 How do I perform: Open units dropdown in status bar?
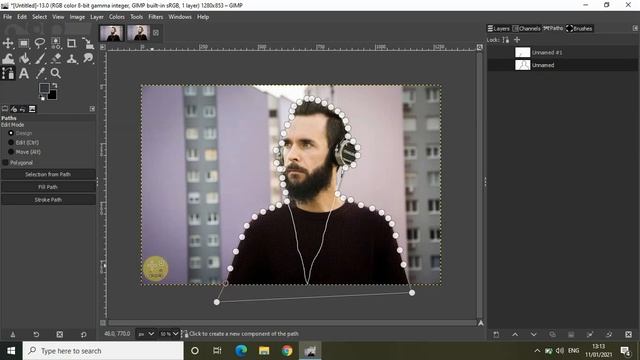point(146,334)
